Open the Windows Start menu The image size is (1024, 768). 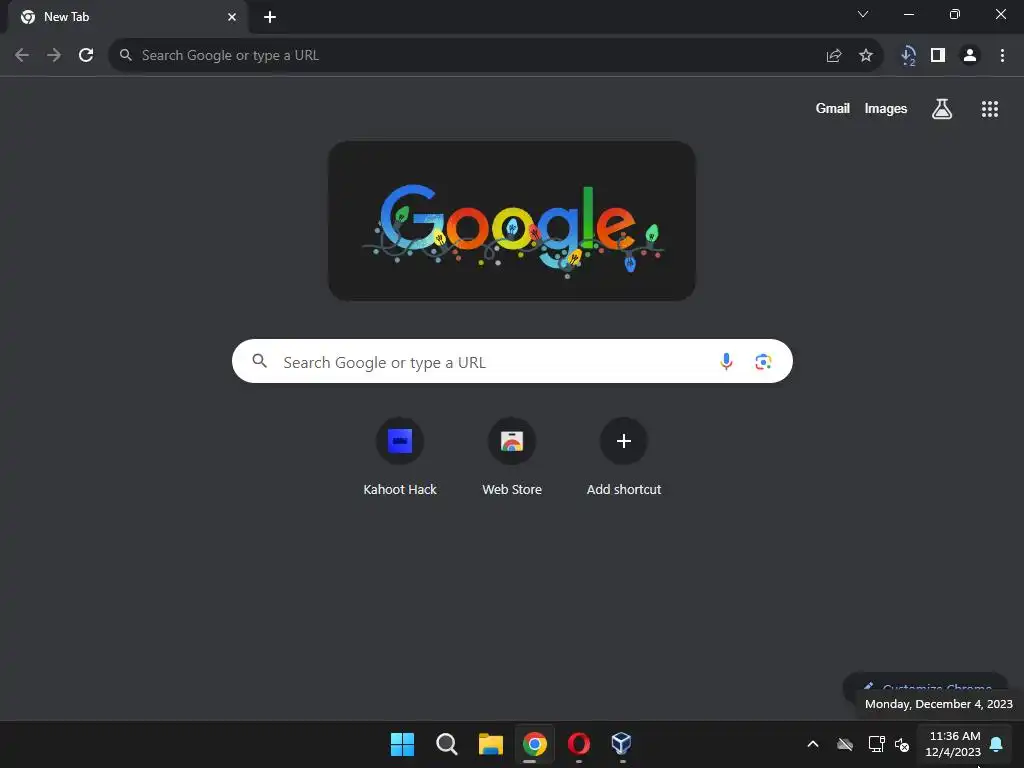tap(402, 744)
